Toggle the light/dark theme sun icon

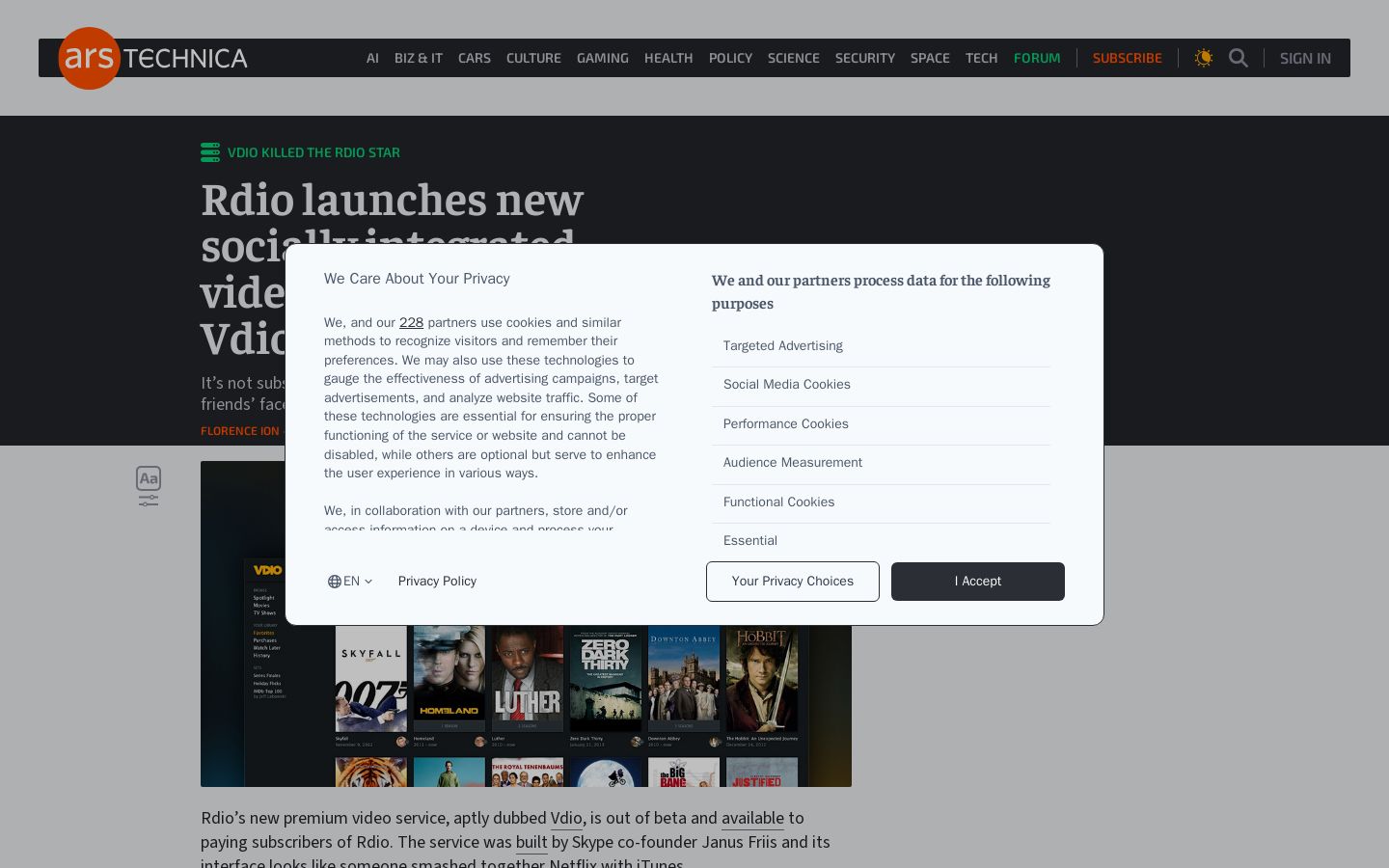coord(1204,58)
